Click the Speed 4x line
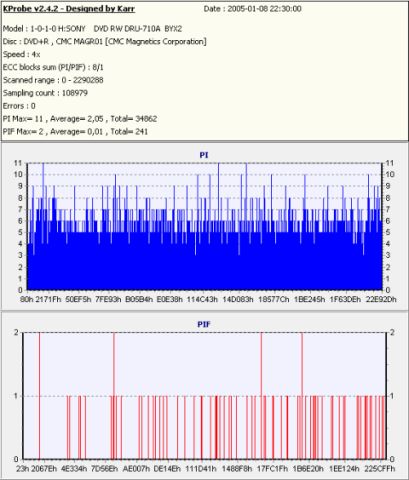 pos(22,54)
